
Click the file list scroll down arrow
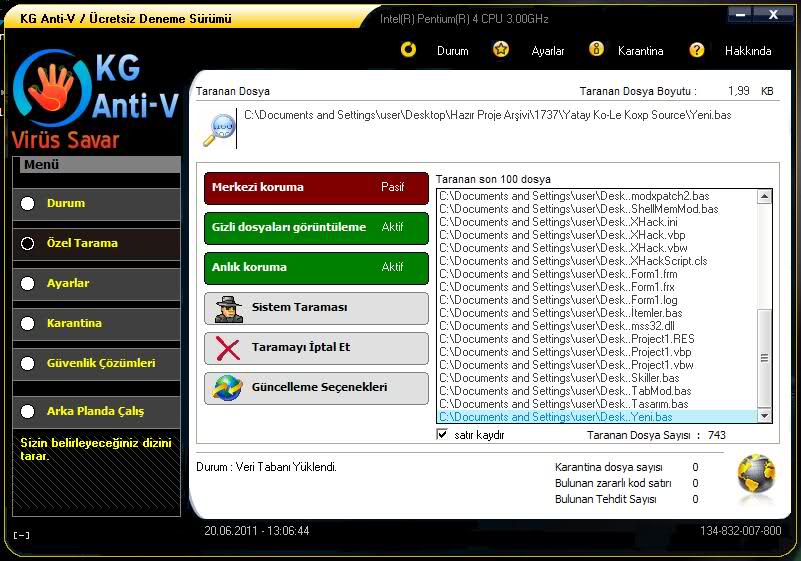pyautogui.click(x=765, y=416)
